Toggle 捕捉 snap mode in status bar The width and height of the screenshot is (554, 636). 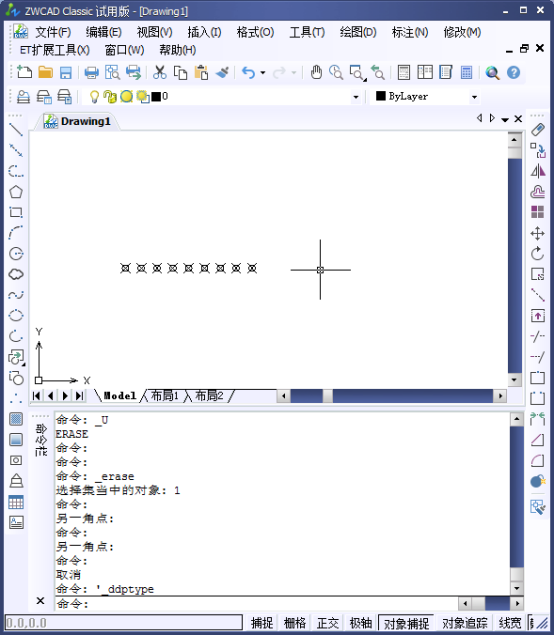262,623
